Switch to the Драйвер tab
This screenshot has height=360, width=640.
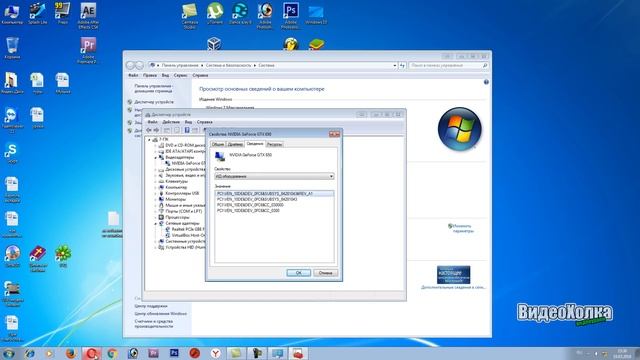235,144
